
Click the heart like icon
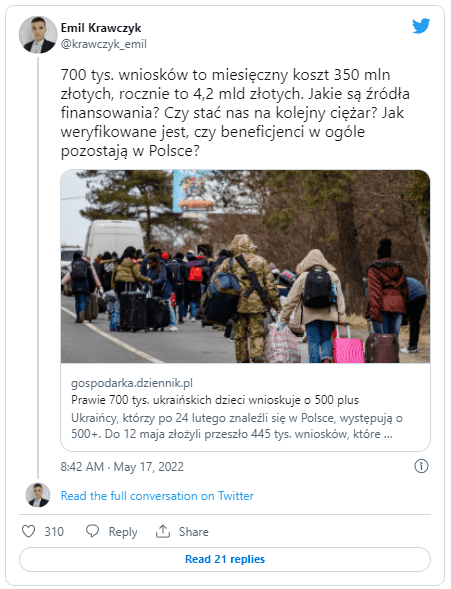[29, 531]
